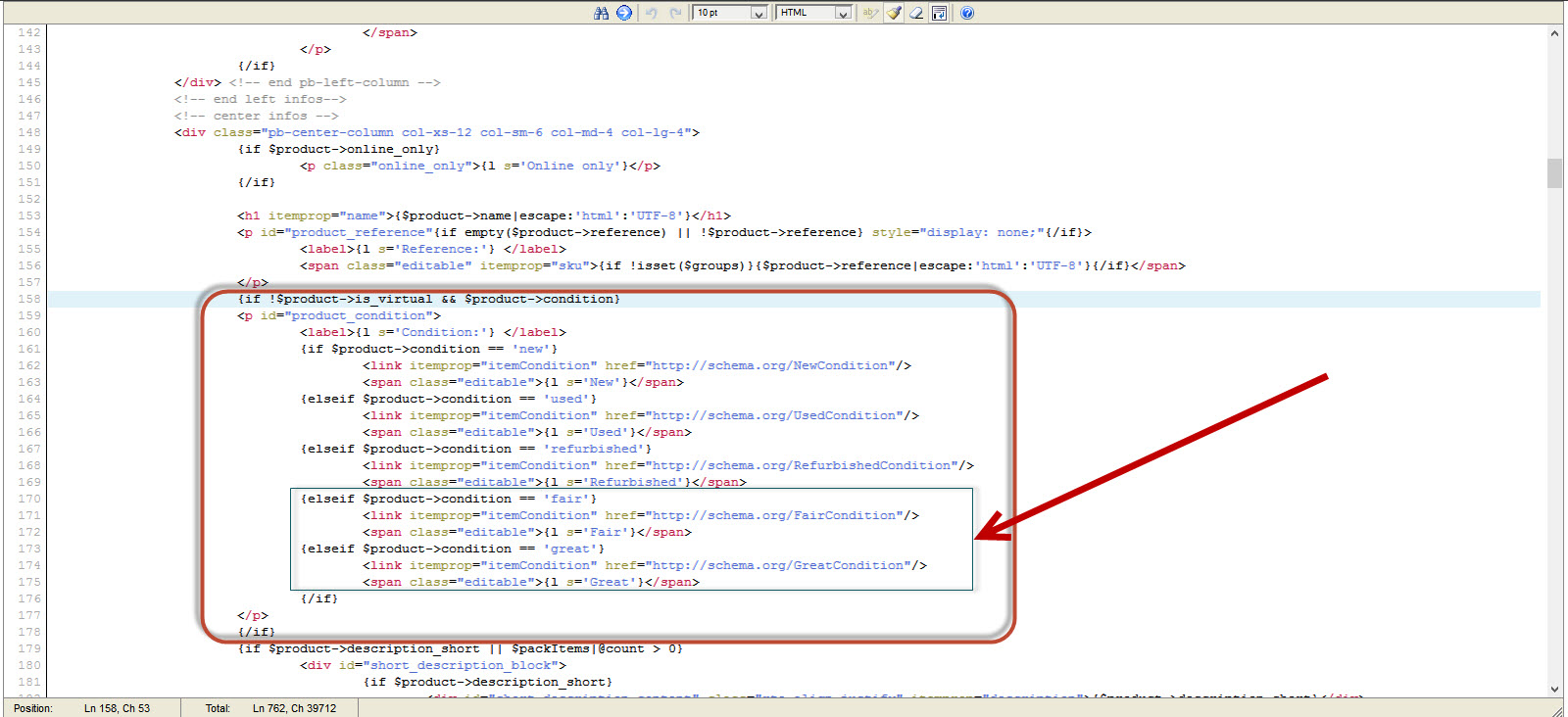Click the 'product_reference' paragraph id line
The image size is (1568, 717).
(663, 232)
